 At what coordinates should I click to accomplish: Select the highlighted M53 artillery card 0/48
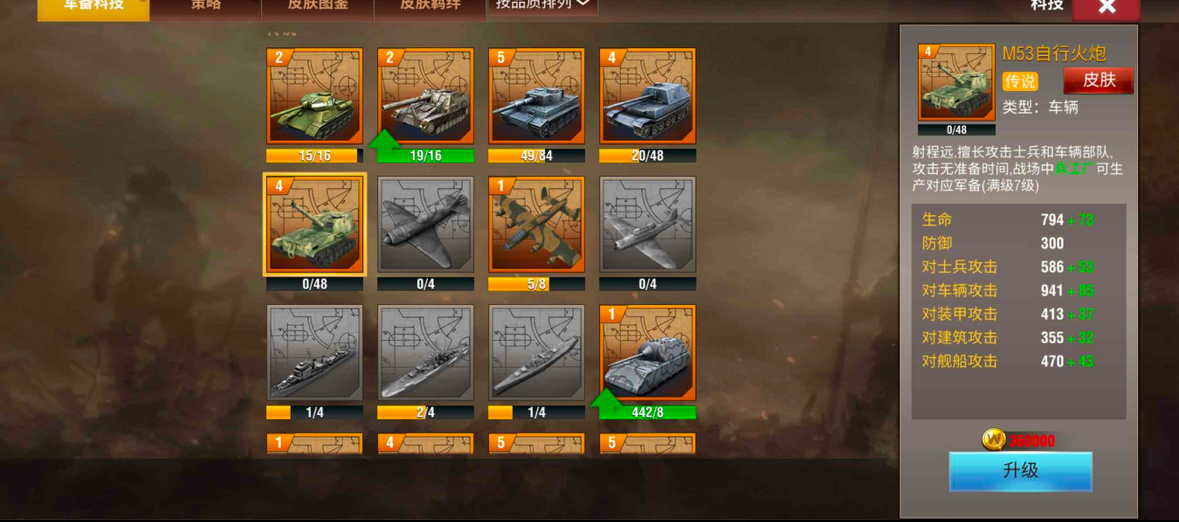pyautogui.click(x=314, y=224)
